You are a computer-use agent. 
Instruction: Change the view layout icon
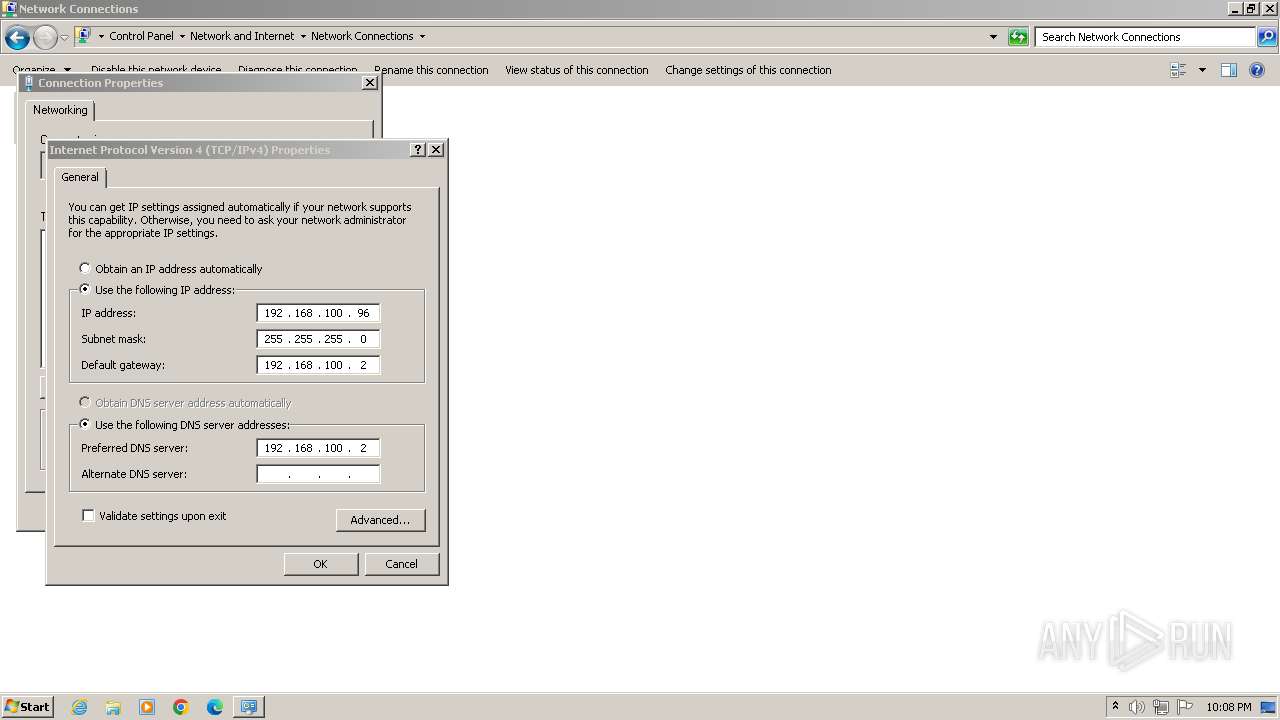1178,70
